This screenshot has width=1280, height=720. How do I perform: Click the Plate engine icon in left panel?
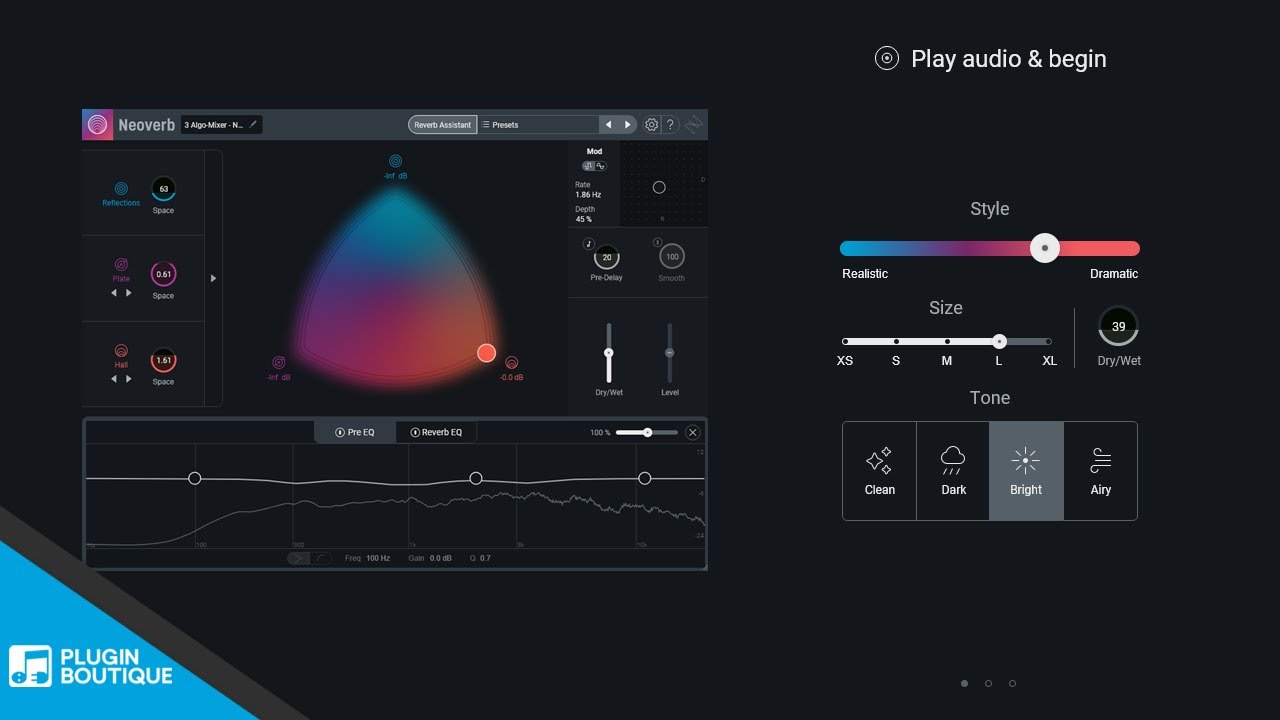point(121,265)
